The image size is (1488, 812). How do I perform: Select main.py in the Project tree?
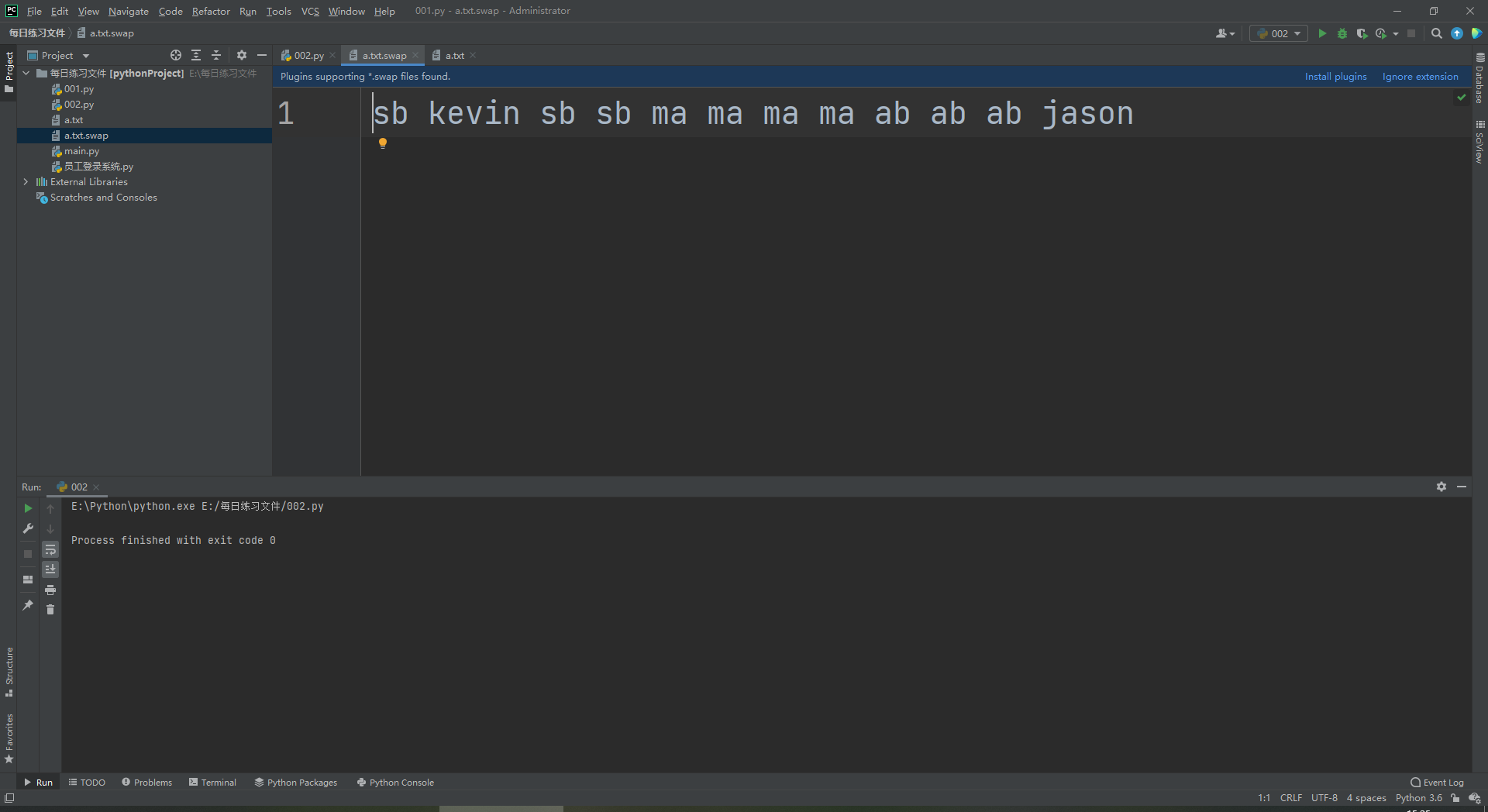[81, 151]
